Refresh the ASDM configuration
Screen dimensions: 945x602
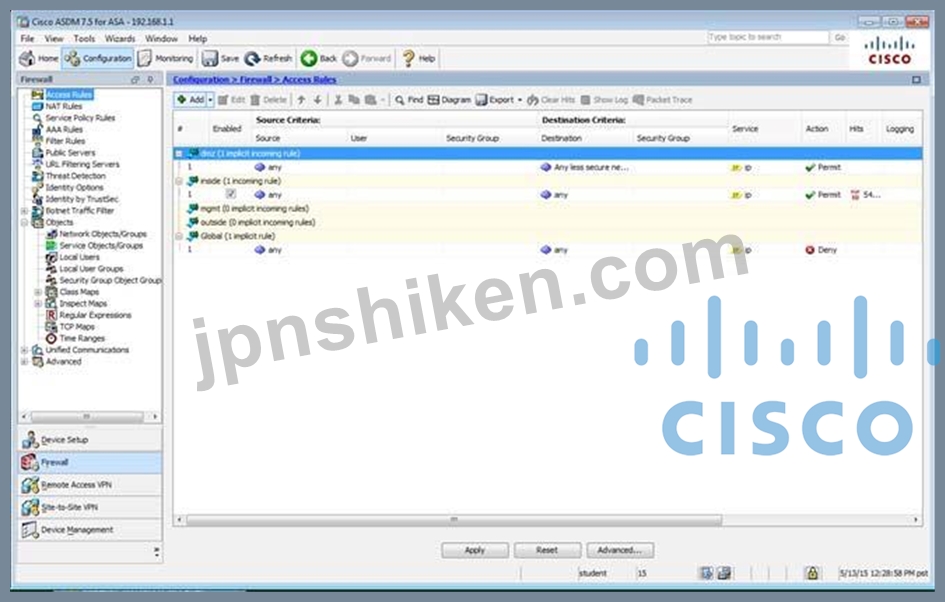pos(268,58)
